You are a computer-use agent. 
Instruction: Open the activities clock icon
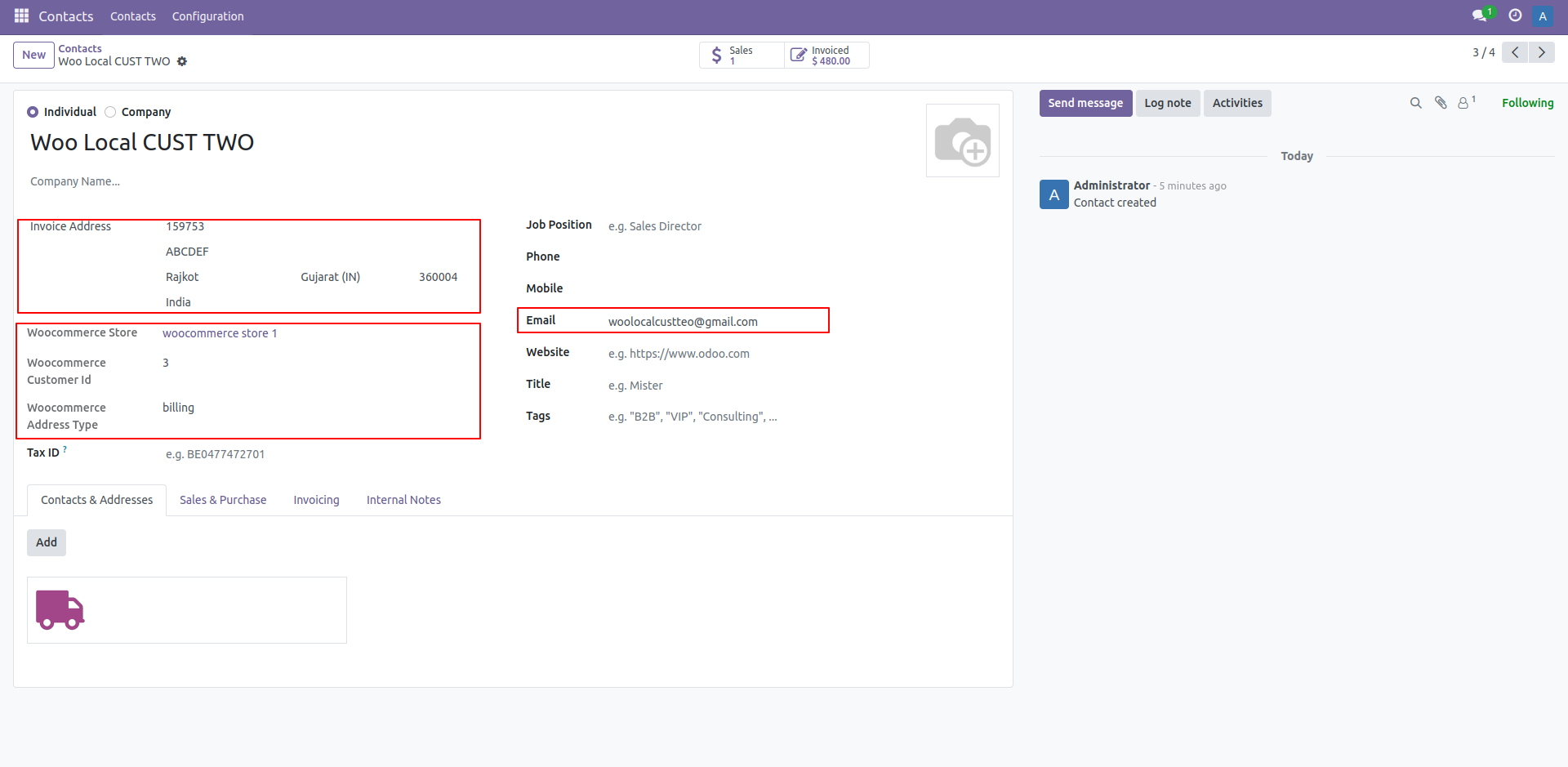tap(1515, 16)
